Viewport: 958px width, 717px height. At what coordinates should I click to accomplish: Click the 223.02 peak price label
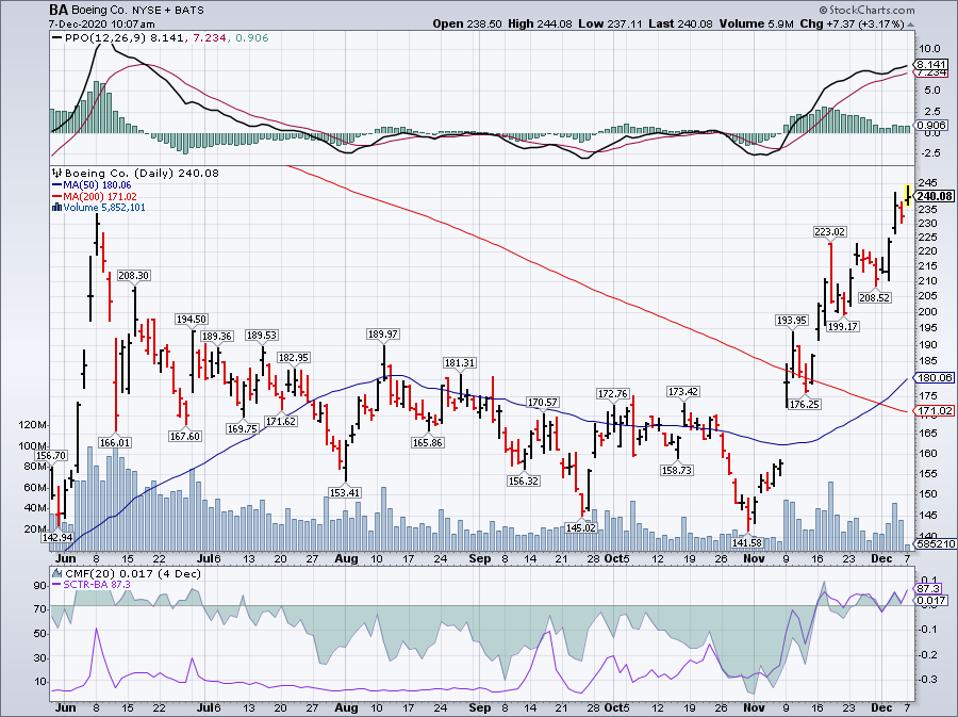click(830, 231)
